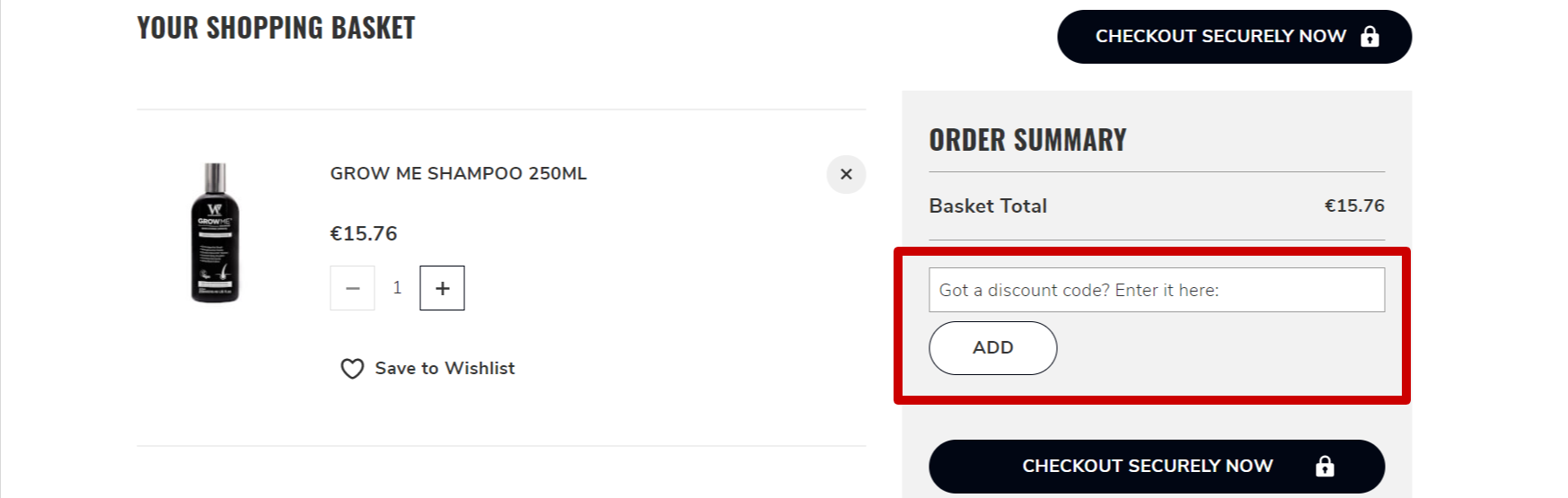Click the Your Shopping Basket heading
The image size is (1568, 498).
[276, 28]
